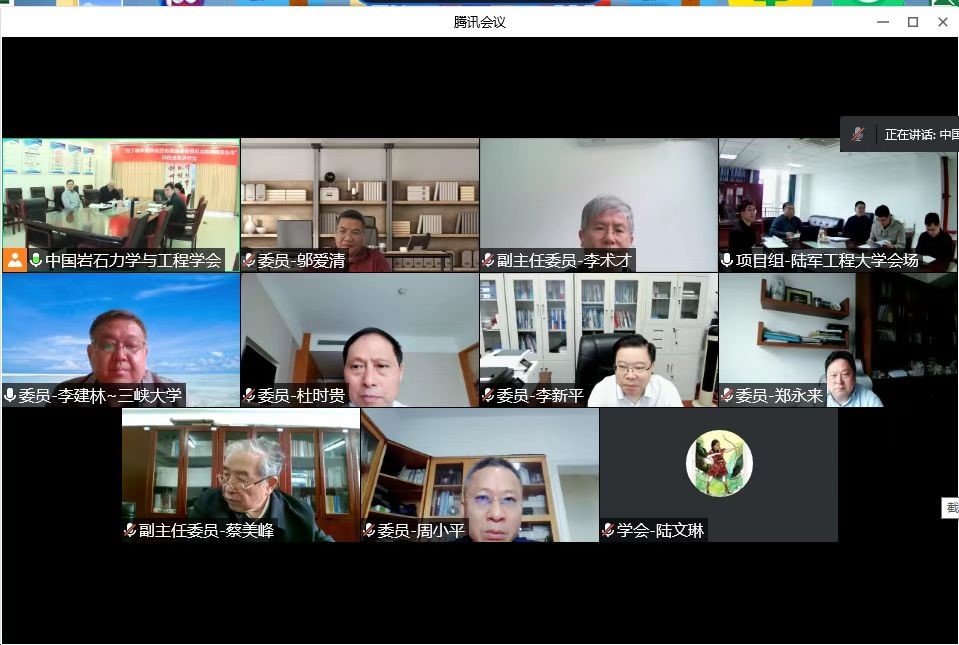Click the orange host icon on 中国岩石力学与工程学会 tile
The width and height of the screenshot is (959, 645).
[15, 260]
